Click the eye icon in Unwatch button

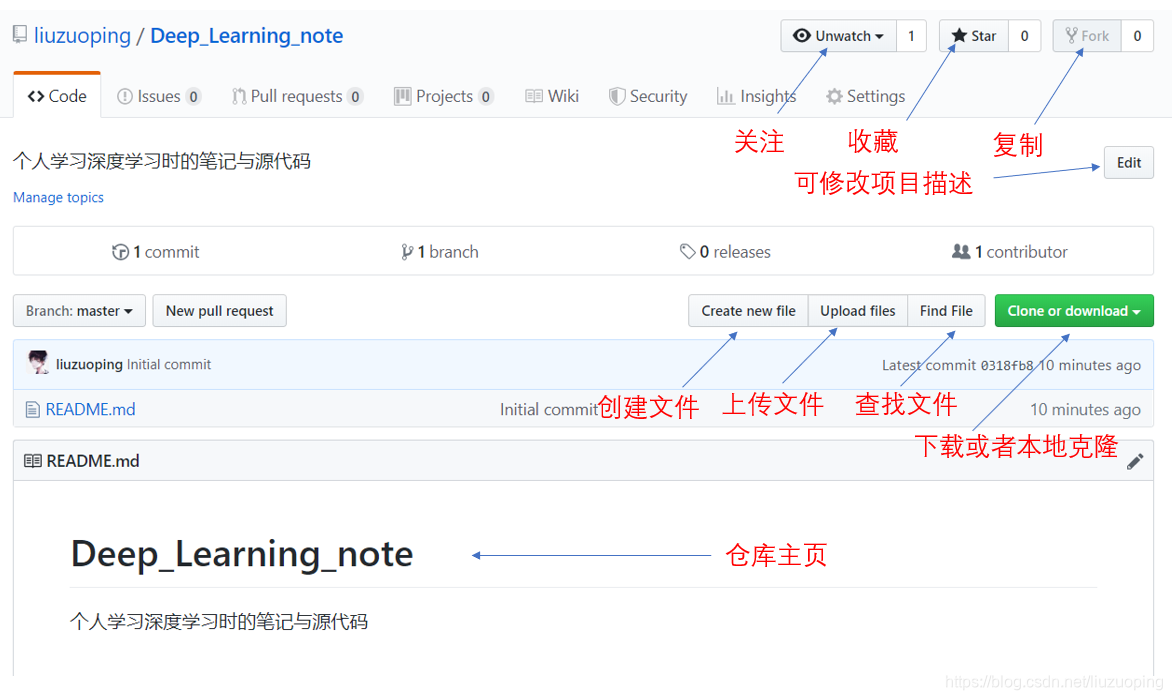[x=801, y=35]
